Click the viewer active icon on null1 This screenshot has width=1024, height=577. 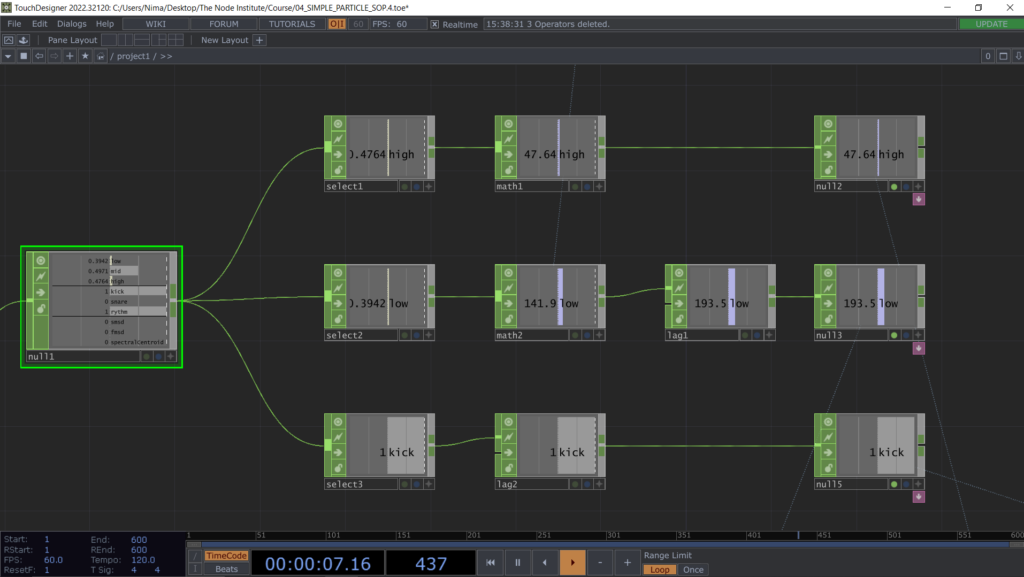(40, 260)
